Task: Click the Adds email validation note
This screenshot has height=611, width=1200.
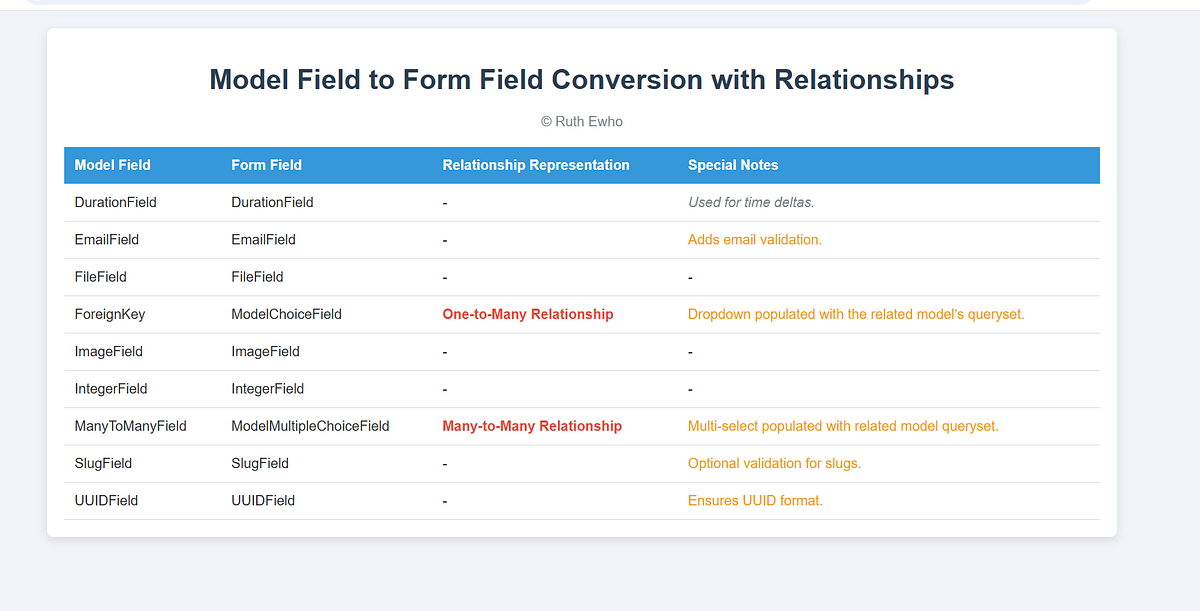Action: click(755, 239)
